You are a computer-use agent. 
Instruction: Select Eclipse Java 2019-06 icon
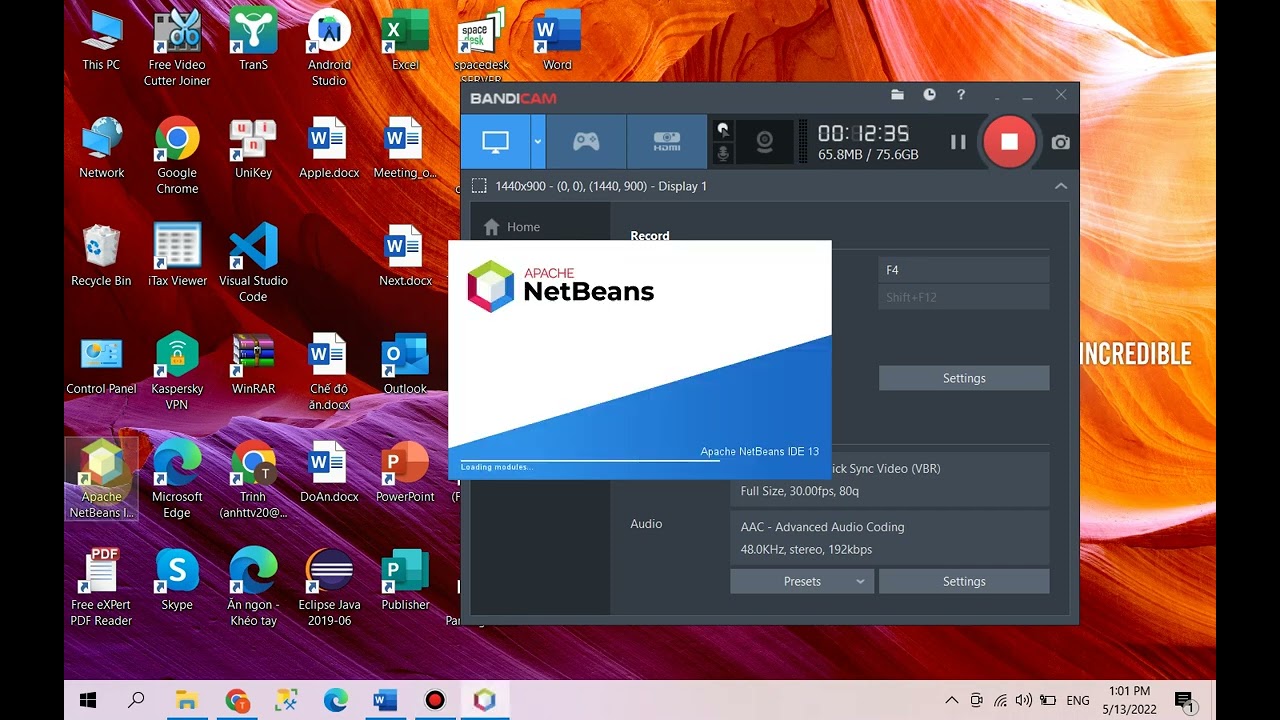pyautogui.click(x=329, y=588)
